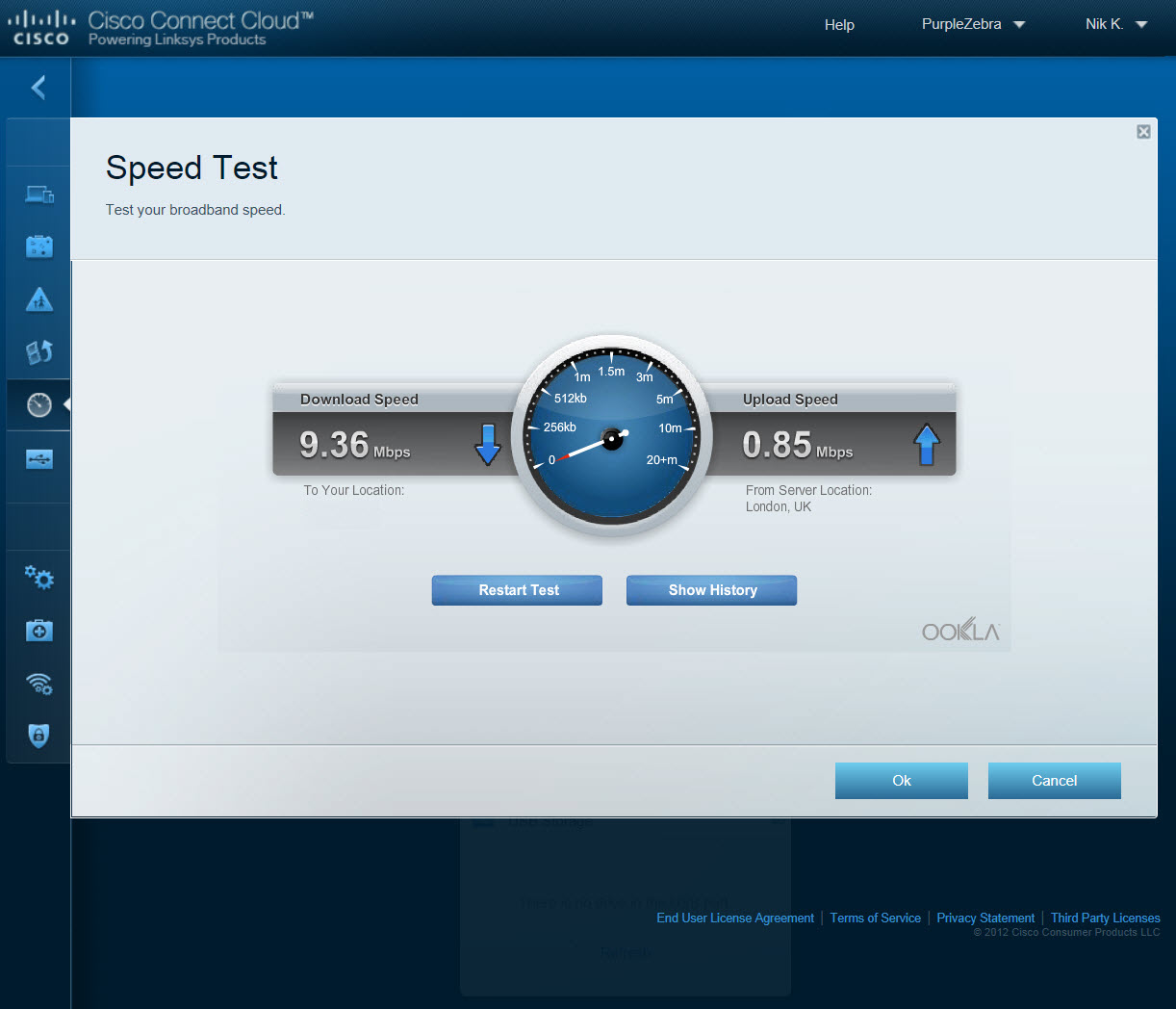Open Connectivity gears sidebar icon
The height and width of the screenshot is (1009, 1176).
pos(39,577)
